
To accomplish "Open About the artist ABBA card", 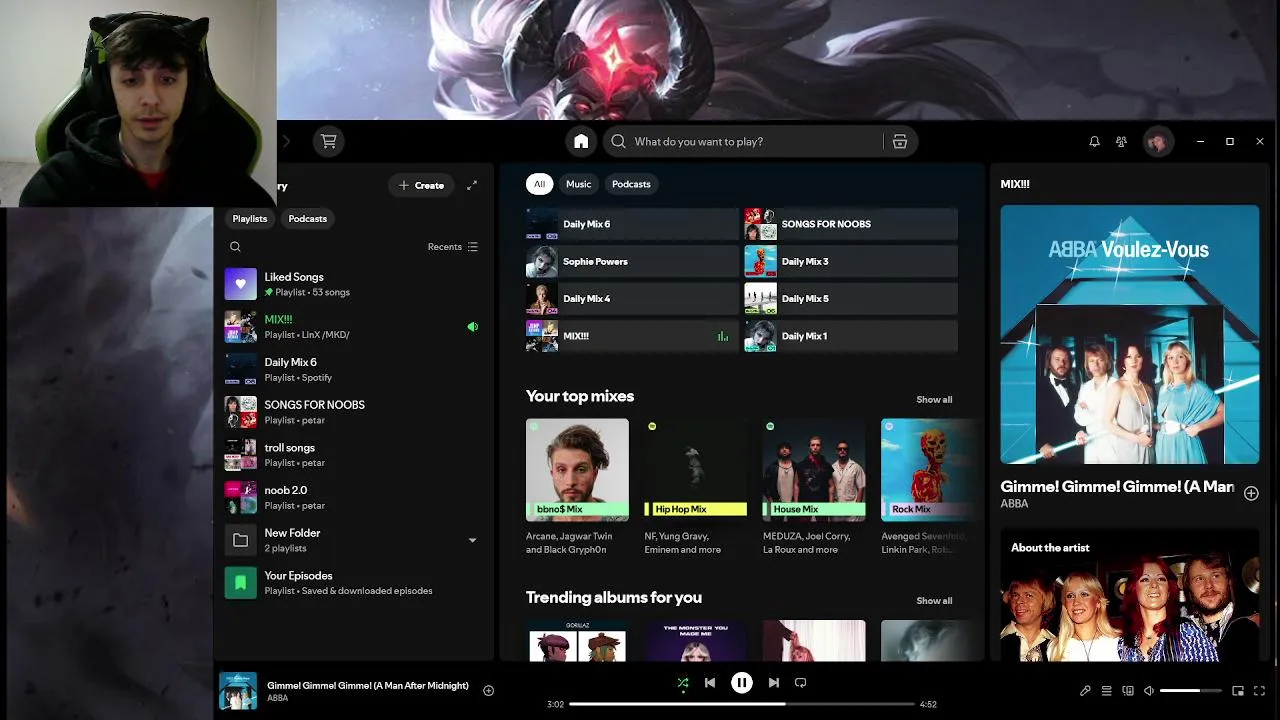I will 1130,595.
